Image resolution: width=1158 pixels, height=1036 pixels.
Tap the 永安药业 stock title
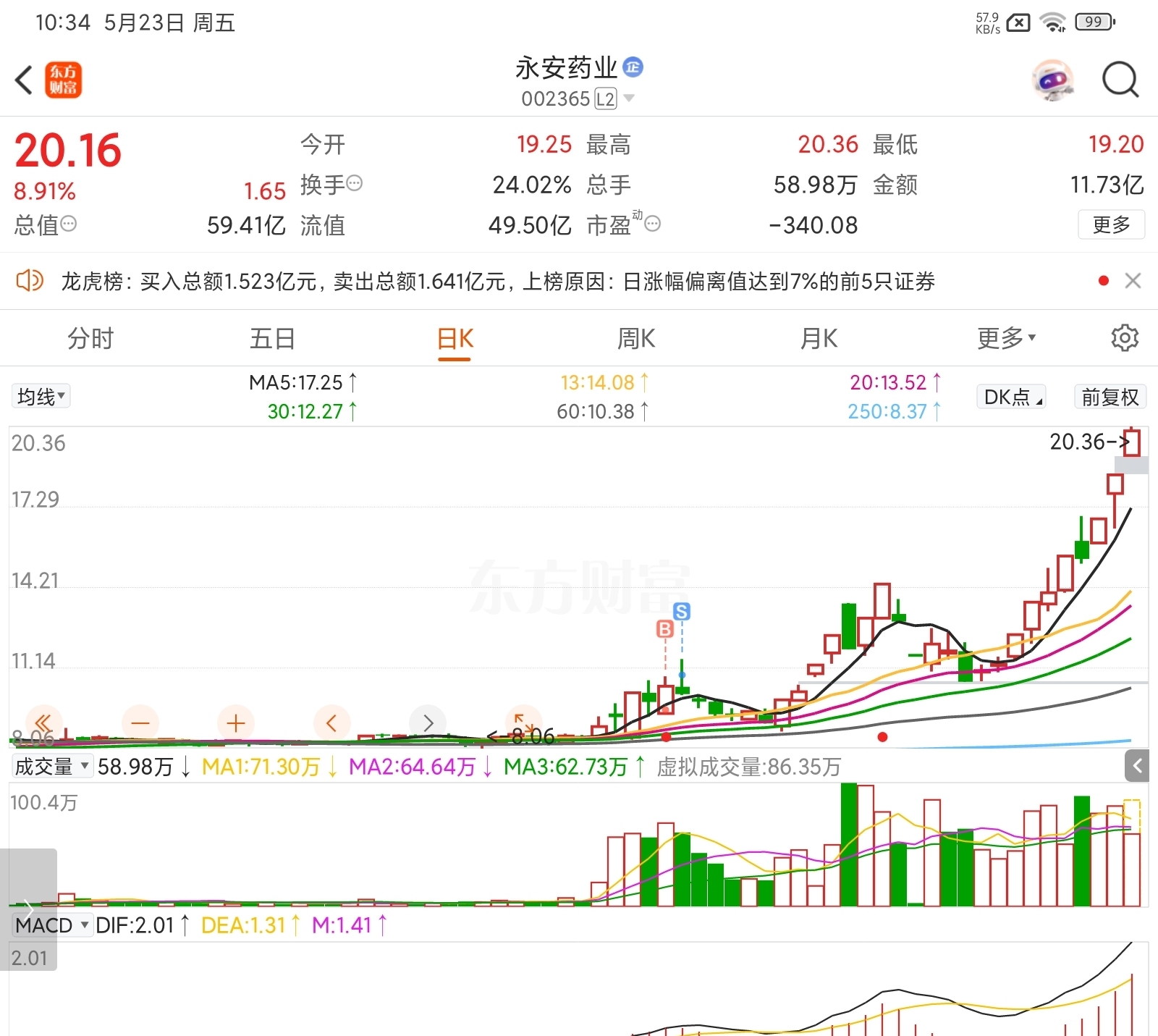click(x=566, y=67)
